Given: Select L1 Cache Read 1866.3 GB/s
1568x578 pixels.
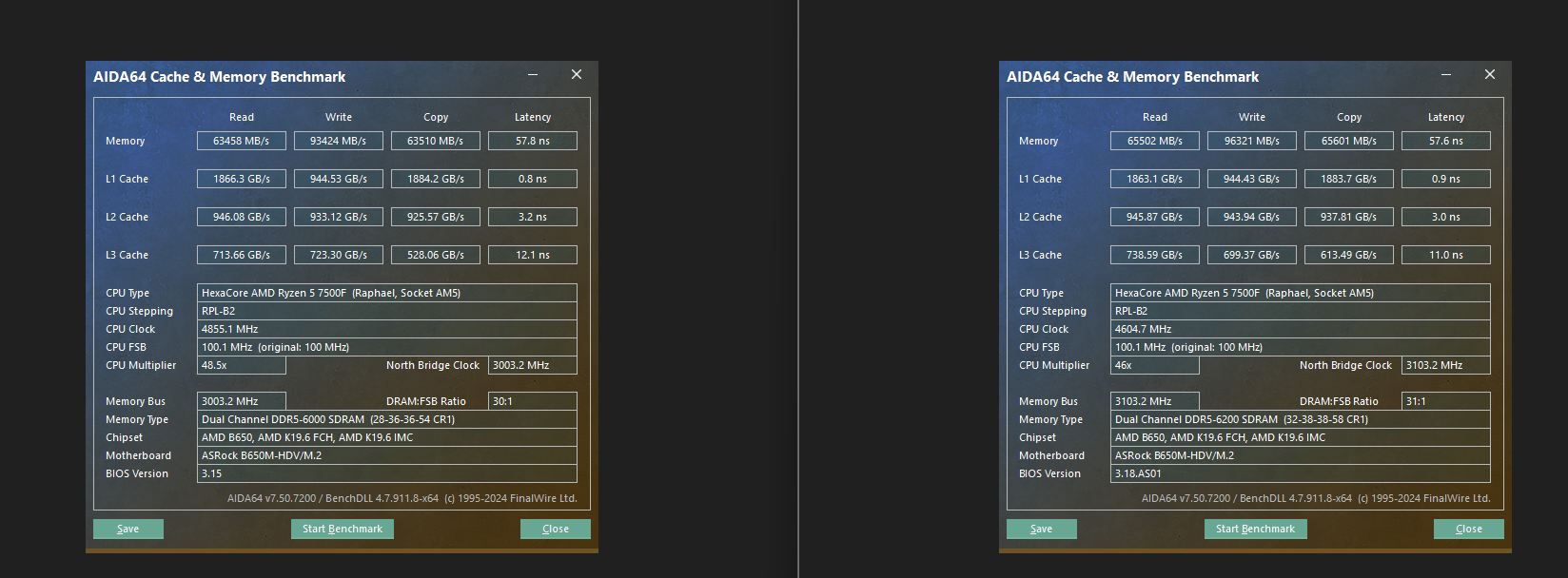Looking at the screenshot, I should click(242, 179).
